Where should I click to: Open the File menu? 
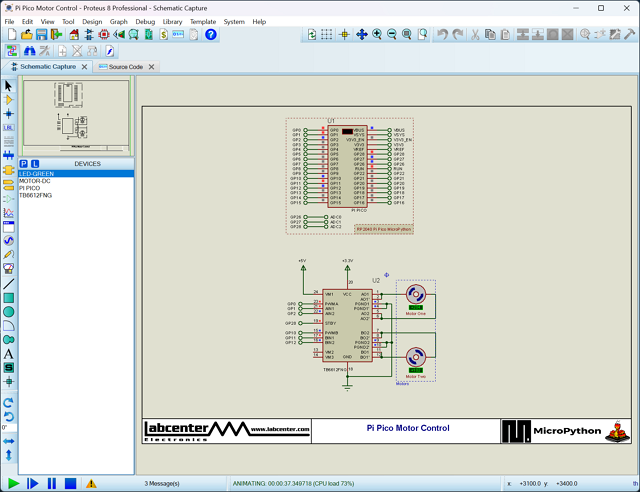pos(9,22)
